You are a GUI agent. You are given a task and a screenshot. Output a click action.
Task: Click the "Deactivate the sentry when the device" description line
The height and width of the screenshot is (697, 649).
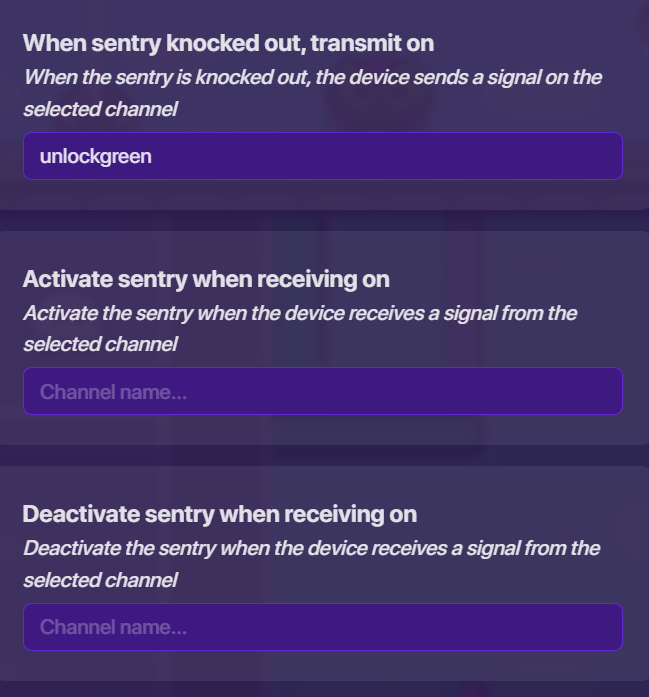pos(311,548)
